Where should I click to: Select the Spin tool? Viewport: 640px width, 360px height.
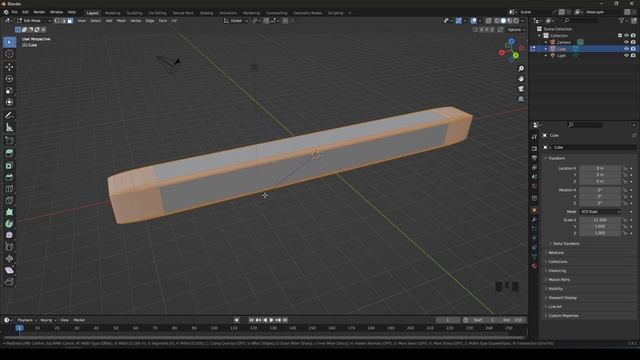9,224
